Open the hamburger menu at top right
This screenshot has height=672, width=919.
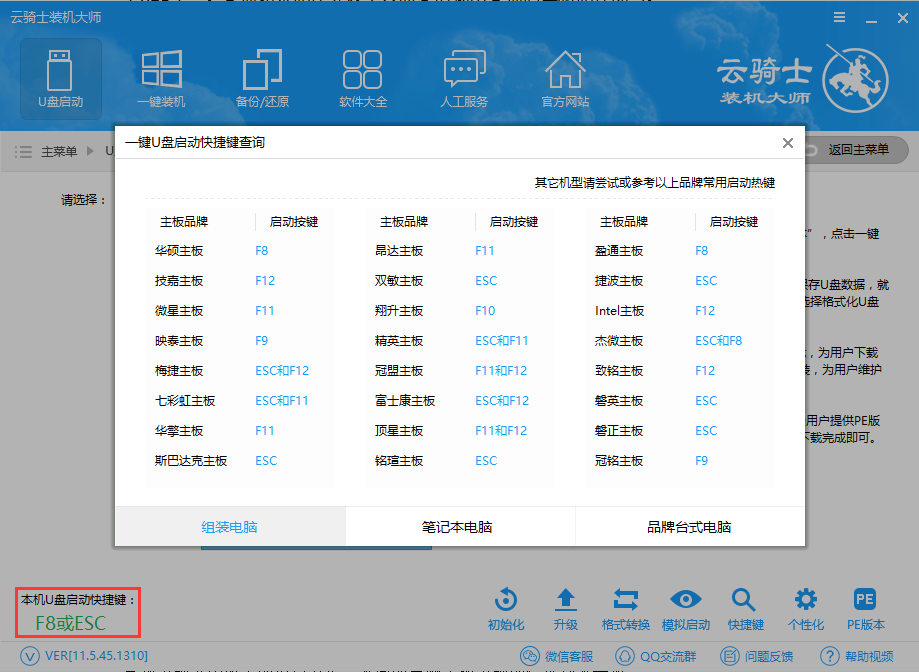coord(838,17)
